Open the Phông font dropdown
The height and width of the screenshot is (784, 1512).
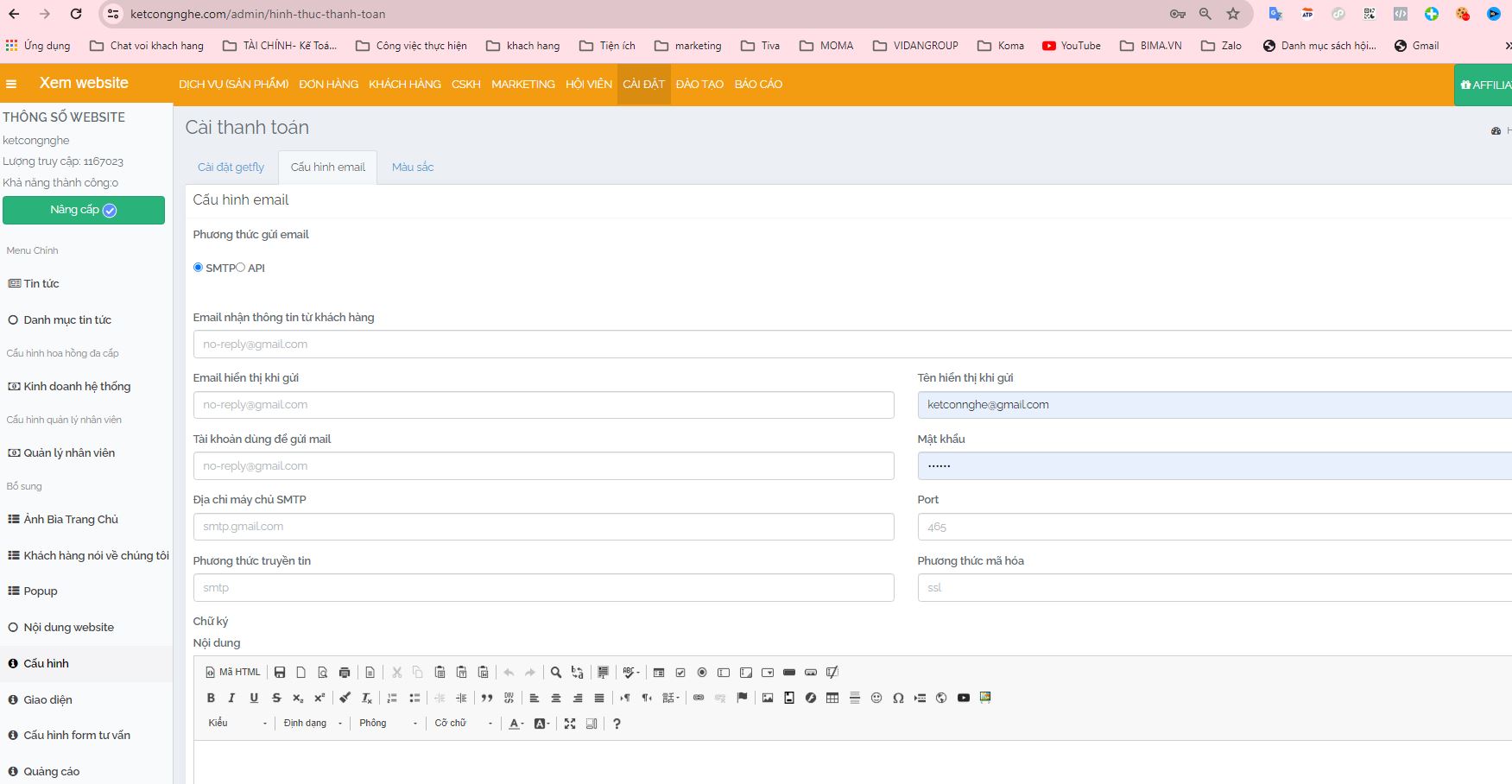point(388,724)
